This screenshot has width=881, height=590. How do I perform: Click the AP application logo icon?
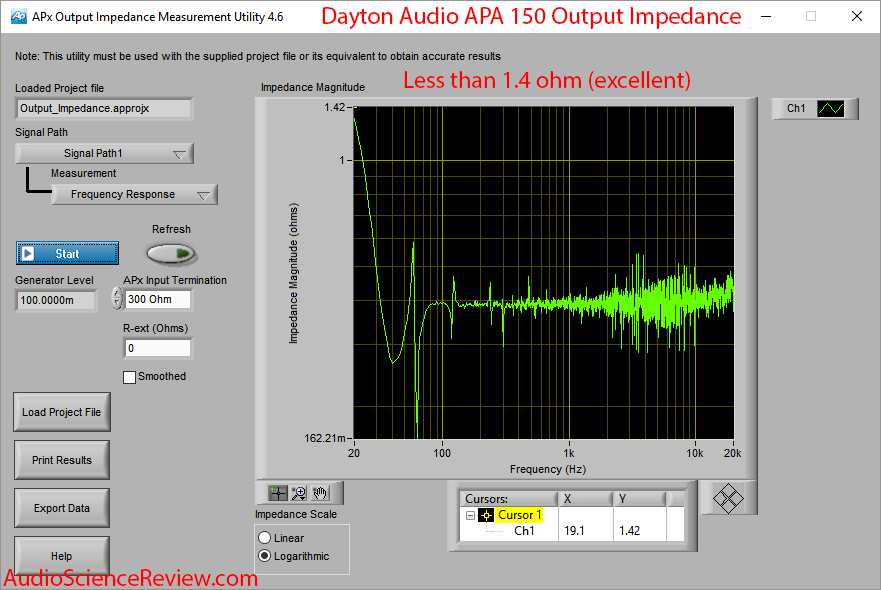18,17
